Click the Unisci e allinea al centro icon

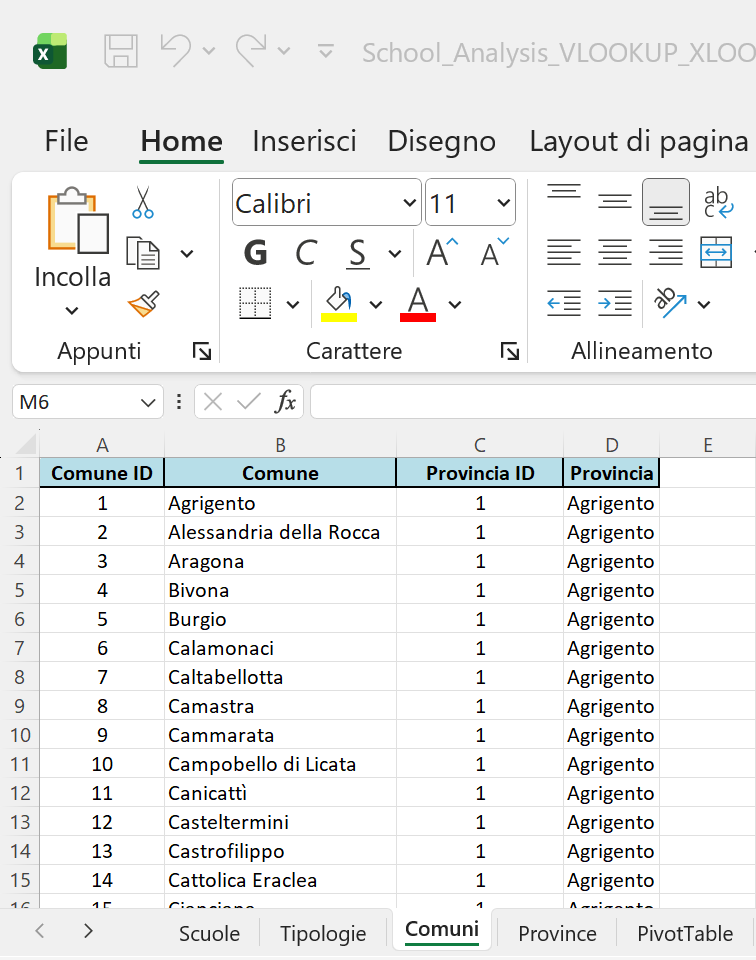click(x=716, y=252)
